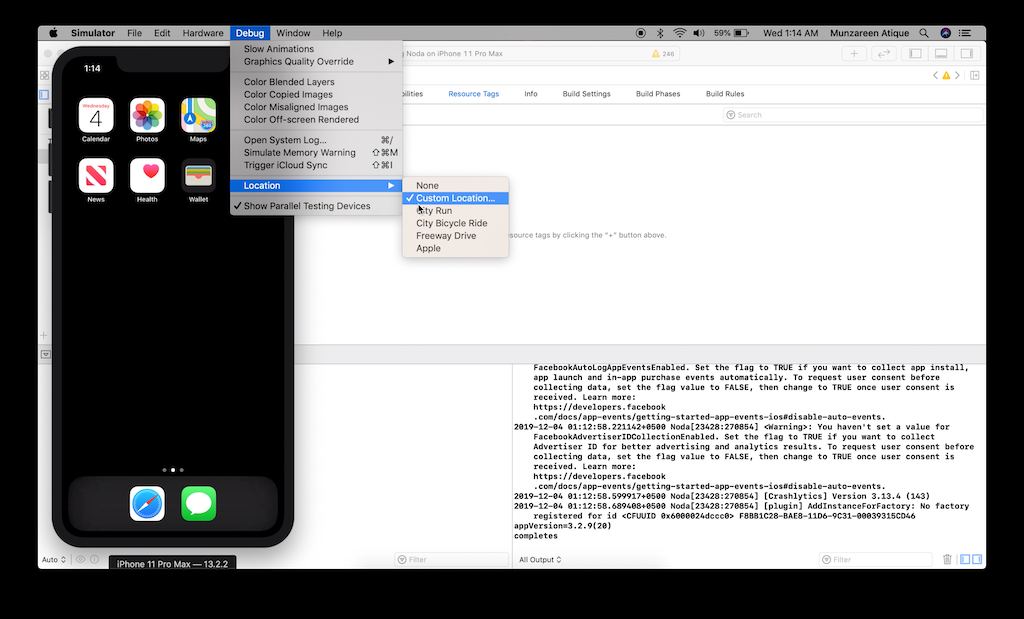Viewport: 1024px width, 619px height.
Task: Expand the Location submenu item
Action: 316,185
